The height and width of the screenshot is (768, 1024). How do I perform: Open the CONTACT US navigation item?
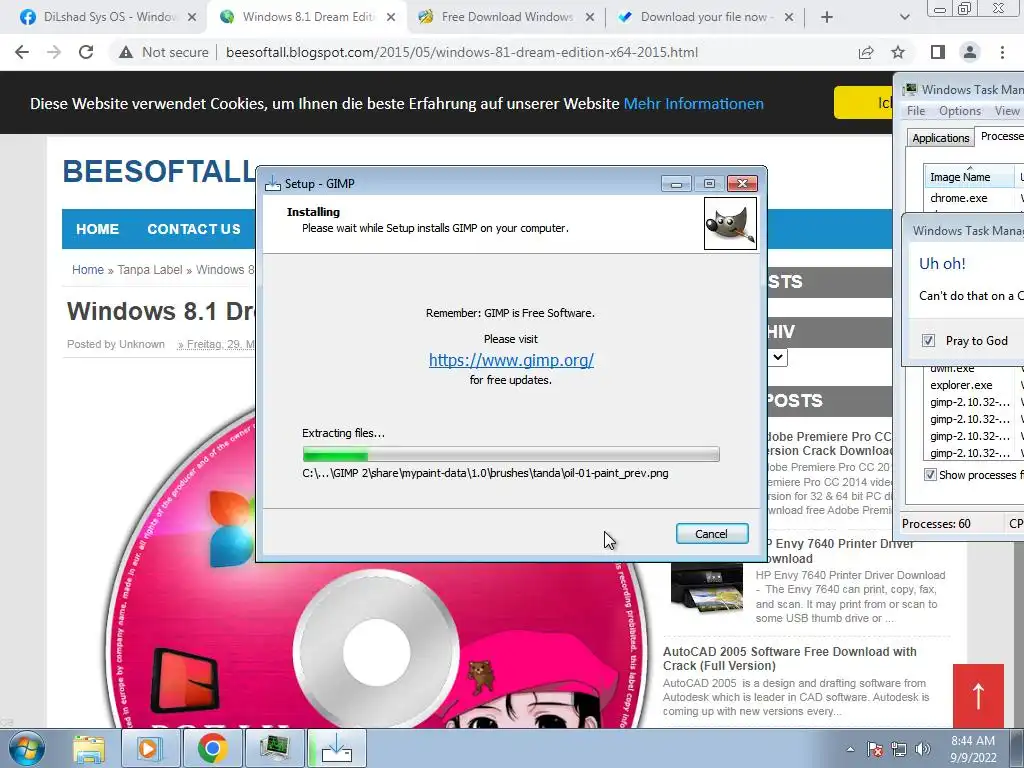click(x=193, y=229)
